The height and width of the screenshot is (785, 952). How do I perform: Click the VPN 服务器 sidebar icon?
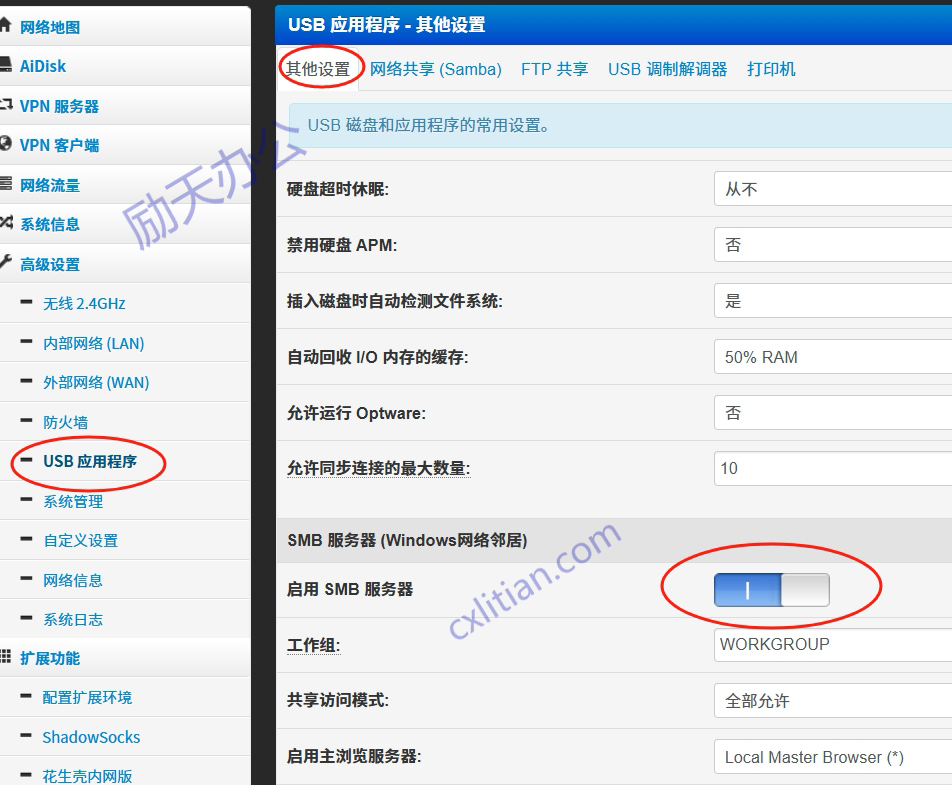(5, 105)
